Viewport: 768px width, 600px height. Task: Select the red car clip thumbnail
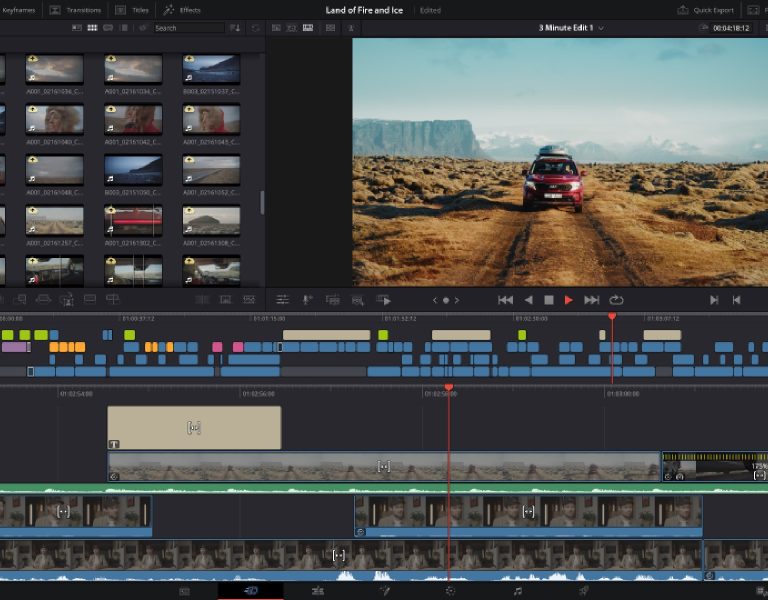tap(133, 218)
